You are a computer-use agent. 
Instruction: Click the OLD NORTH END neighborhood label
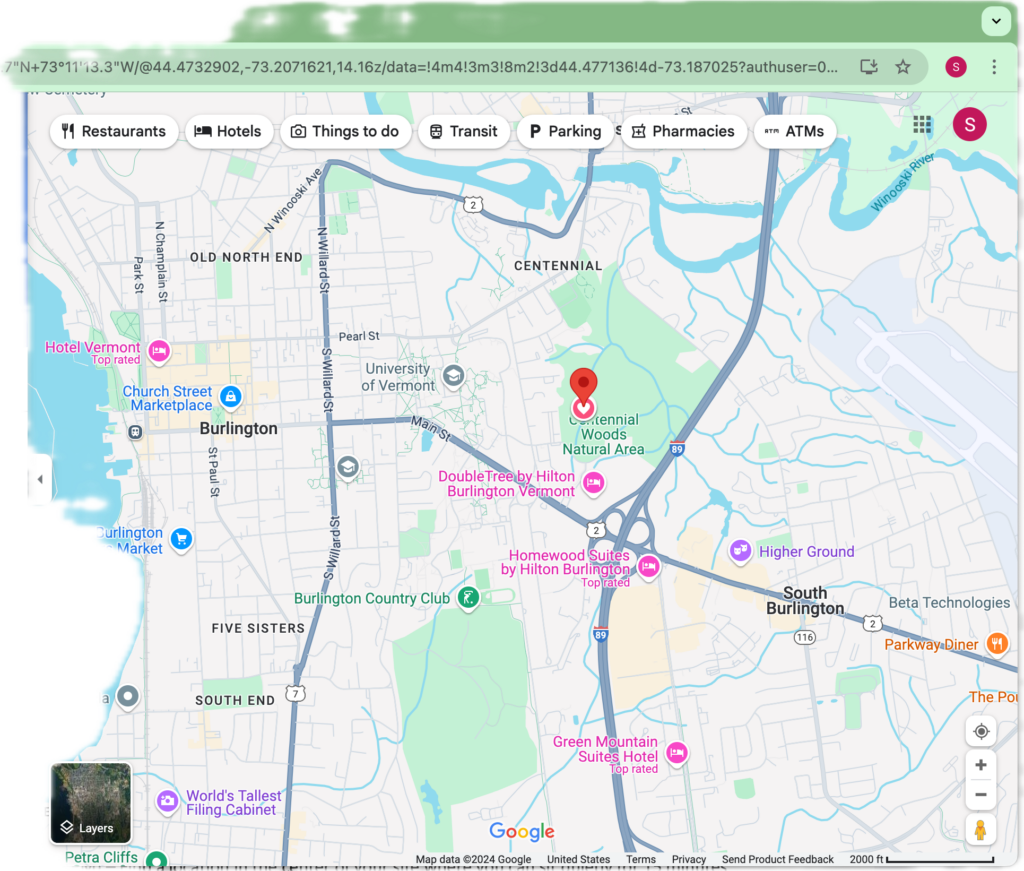[x=246, y=257]
